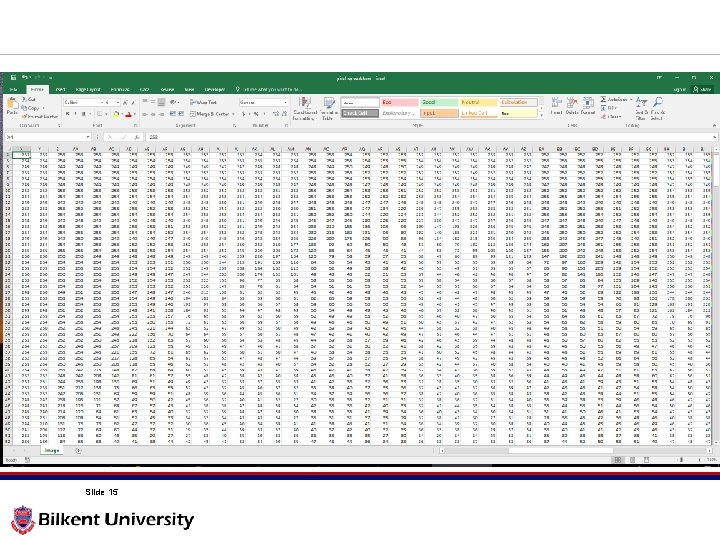The height and width of the screenshot is (540, 720).
Task: Select the Good cell style
Action: point(439,102)
